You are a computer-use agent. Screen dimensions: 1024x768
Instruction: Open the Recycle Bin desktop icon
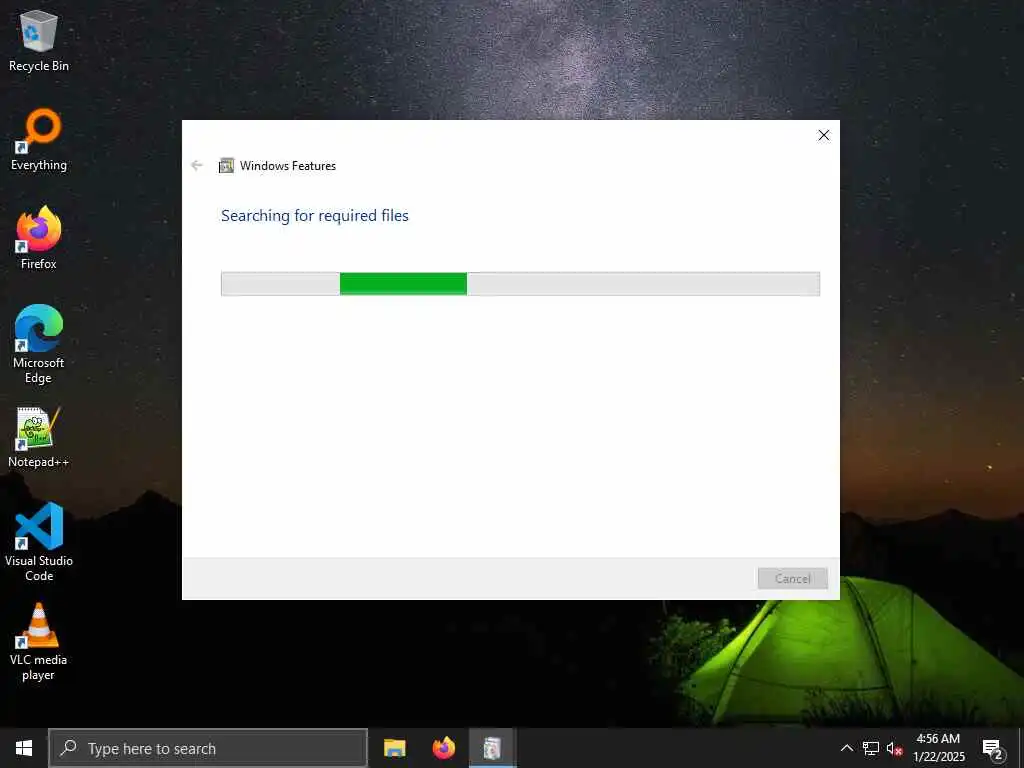pyautogui.click(x=39, y=41)
